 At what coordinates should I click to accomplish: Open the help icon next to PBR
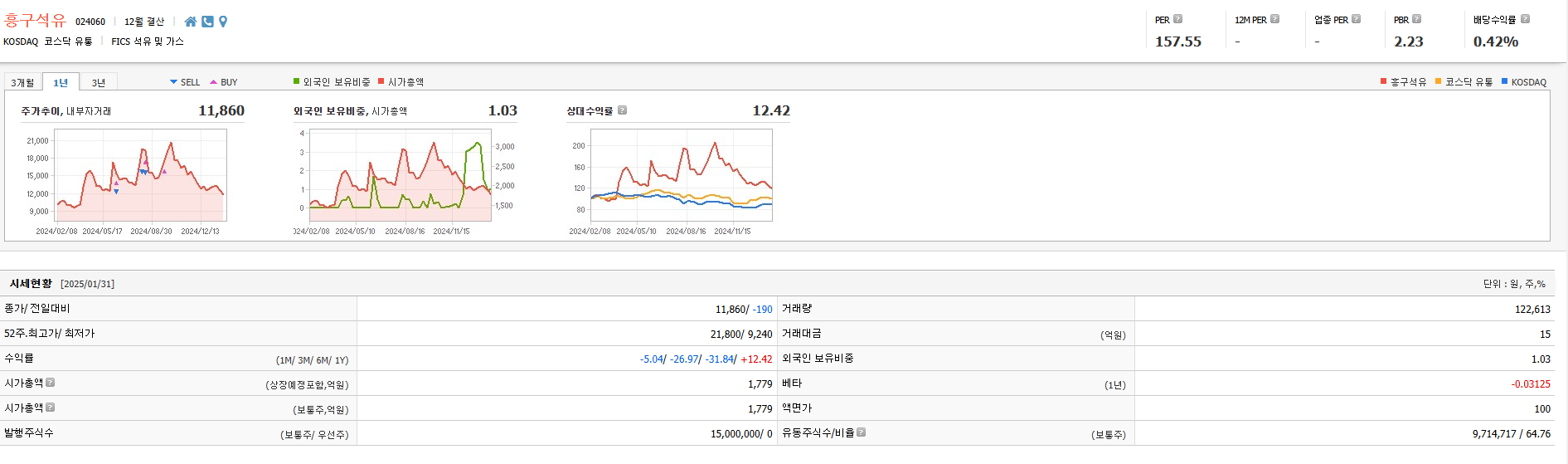[1416, 19]
